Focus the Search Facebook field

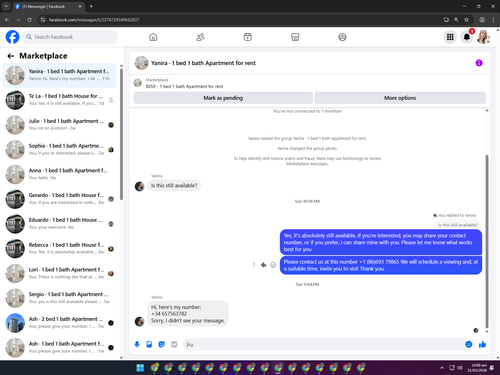[x=70, y=37]
